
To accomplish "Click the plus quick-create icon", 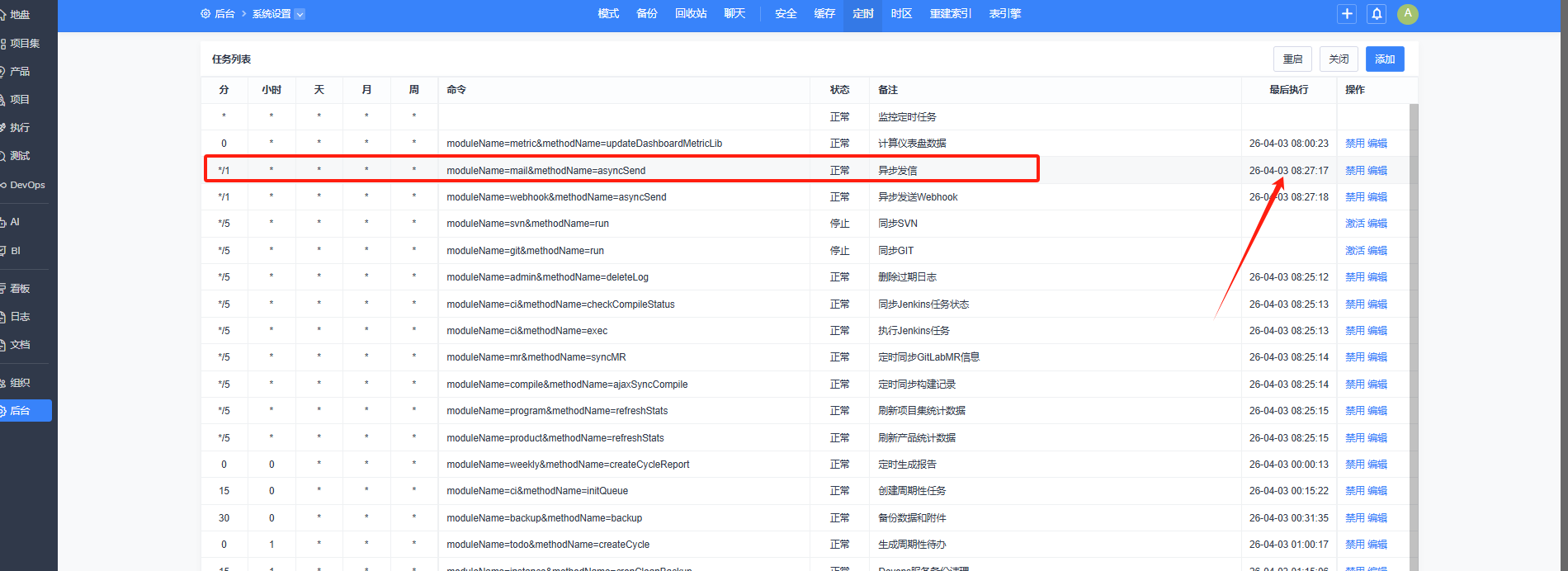I will [1347, 13].
